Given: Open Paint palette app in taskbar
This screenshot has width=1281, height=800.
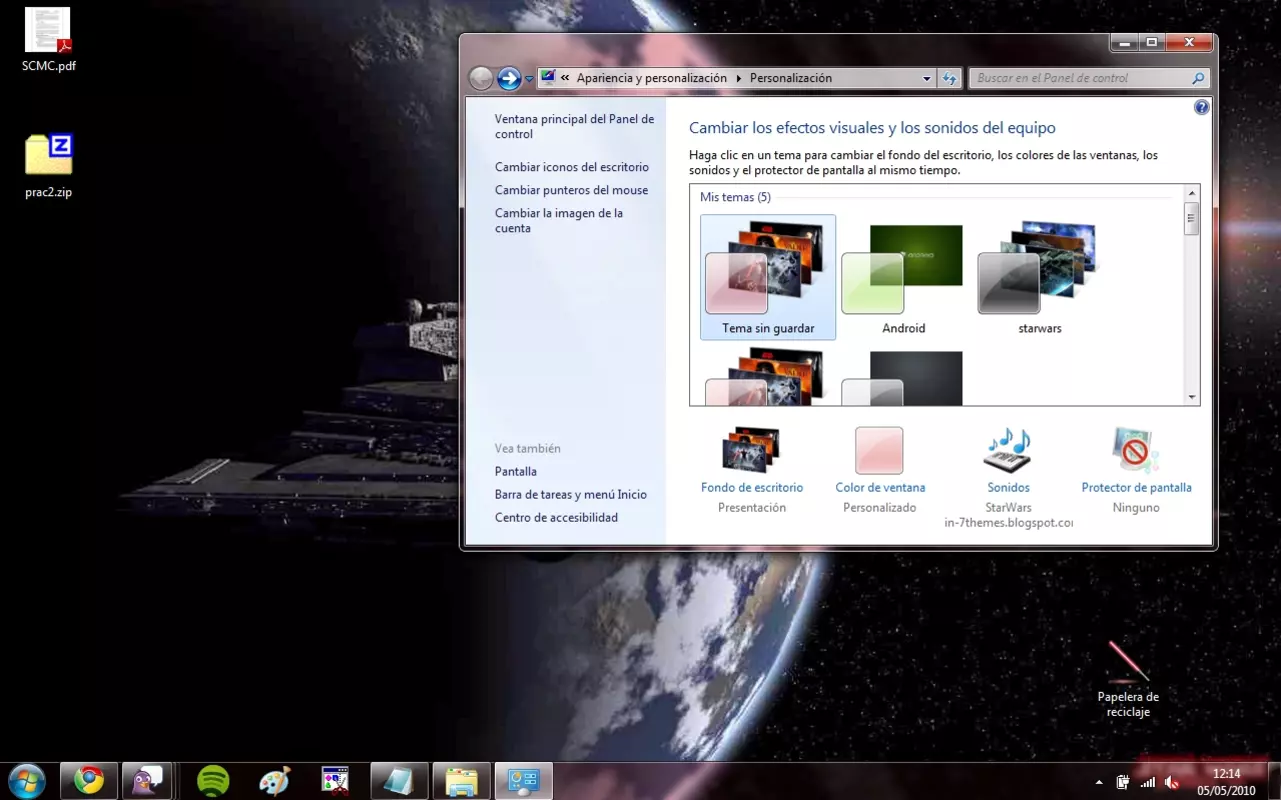Looking at the screenshot, I should (x=274, y=781).
